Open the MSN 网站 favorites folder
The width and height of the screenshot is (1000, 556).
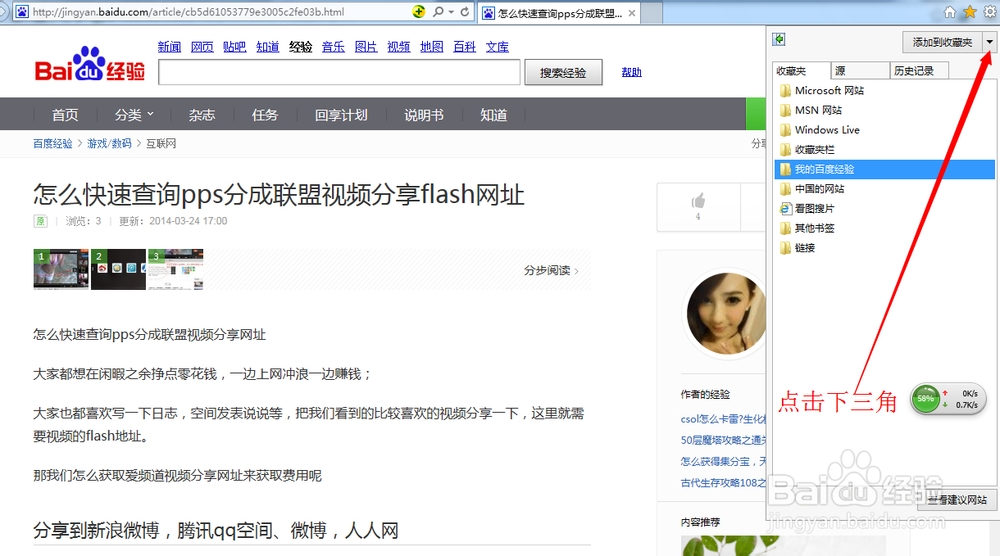(x=811, y=110)
